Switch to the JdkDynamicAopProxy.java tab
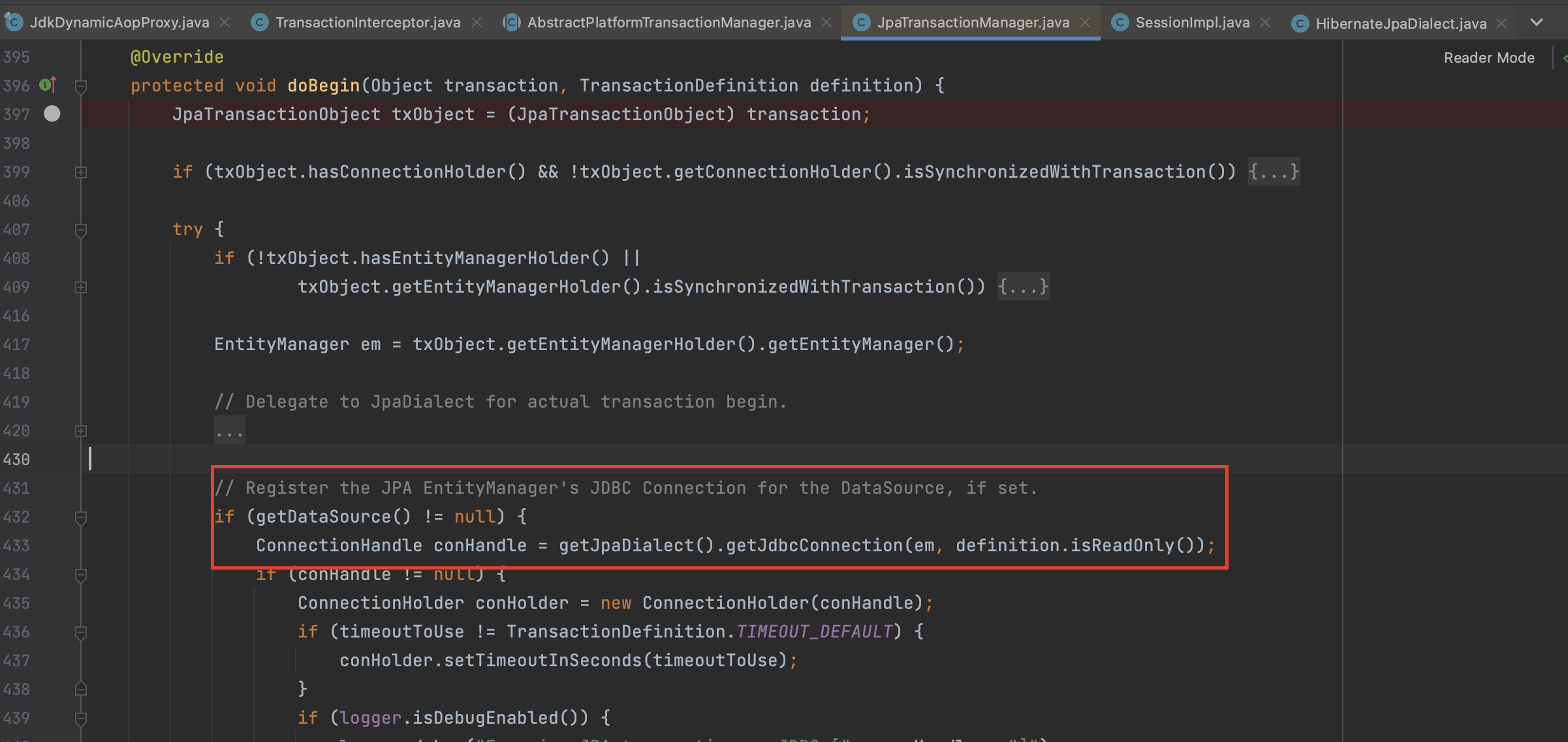 (119, 23)
